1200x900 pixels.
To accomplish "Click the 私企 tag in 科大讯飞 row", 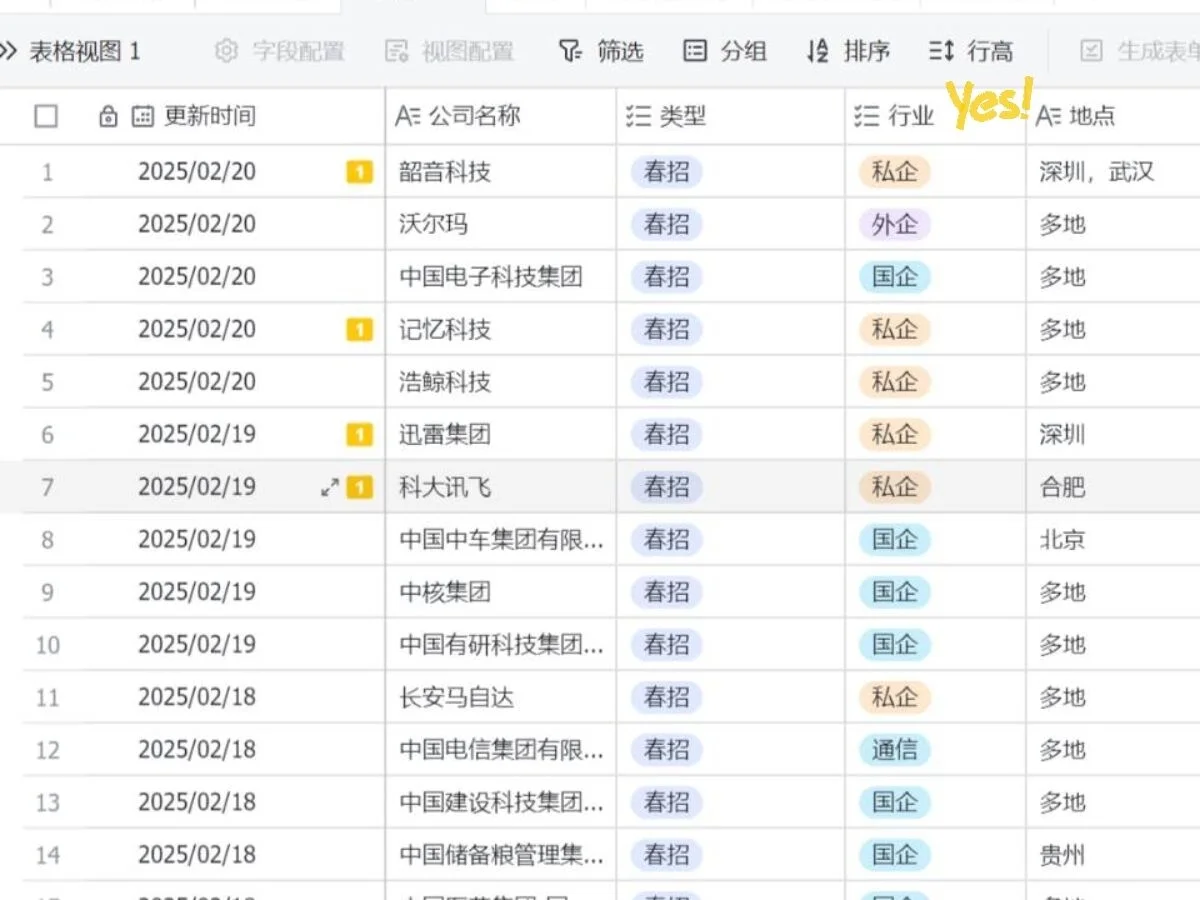I will coord(894,487).
